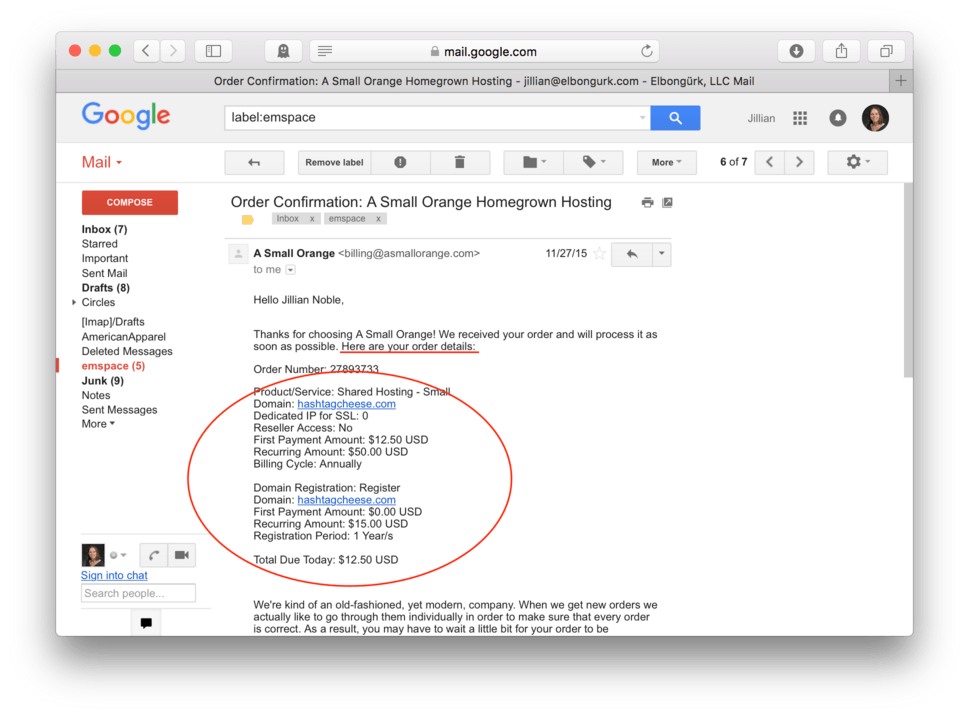The height and width of the screenshot is (716, 969).
Task: Open the Starred folder
Action: (99, 244)
